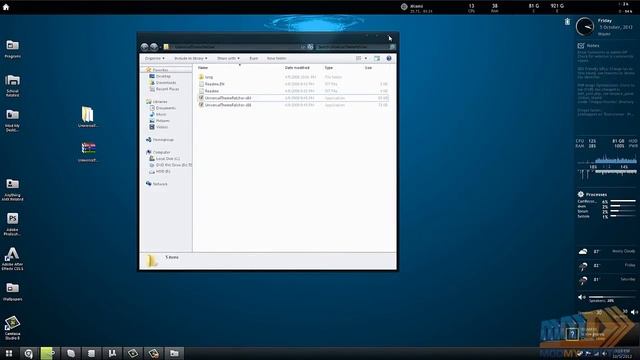Open the view options dropdown arrow

click(366, 58)
